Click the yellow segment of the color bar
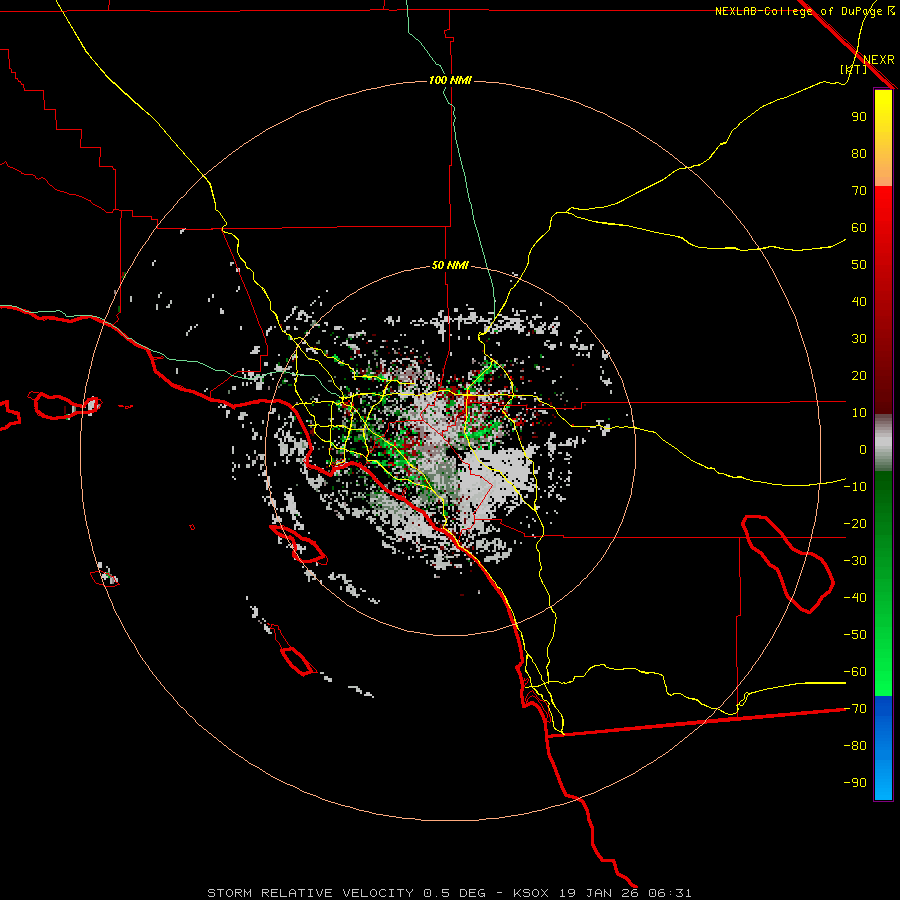The image size is (900, 900). 883,138
